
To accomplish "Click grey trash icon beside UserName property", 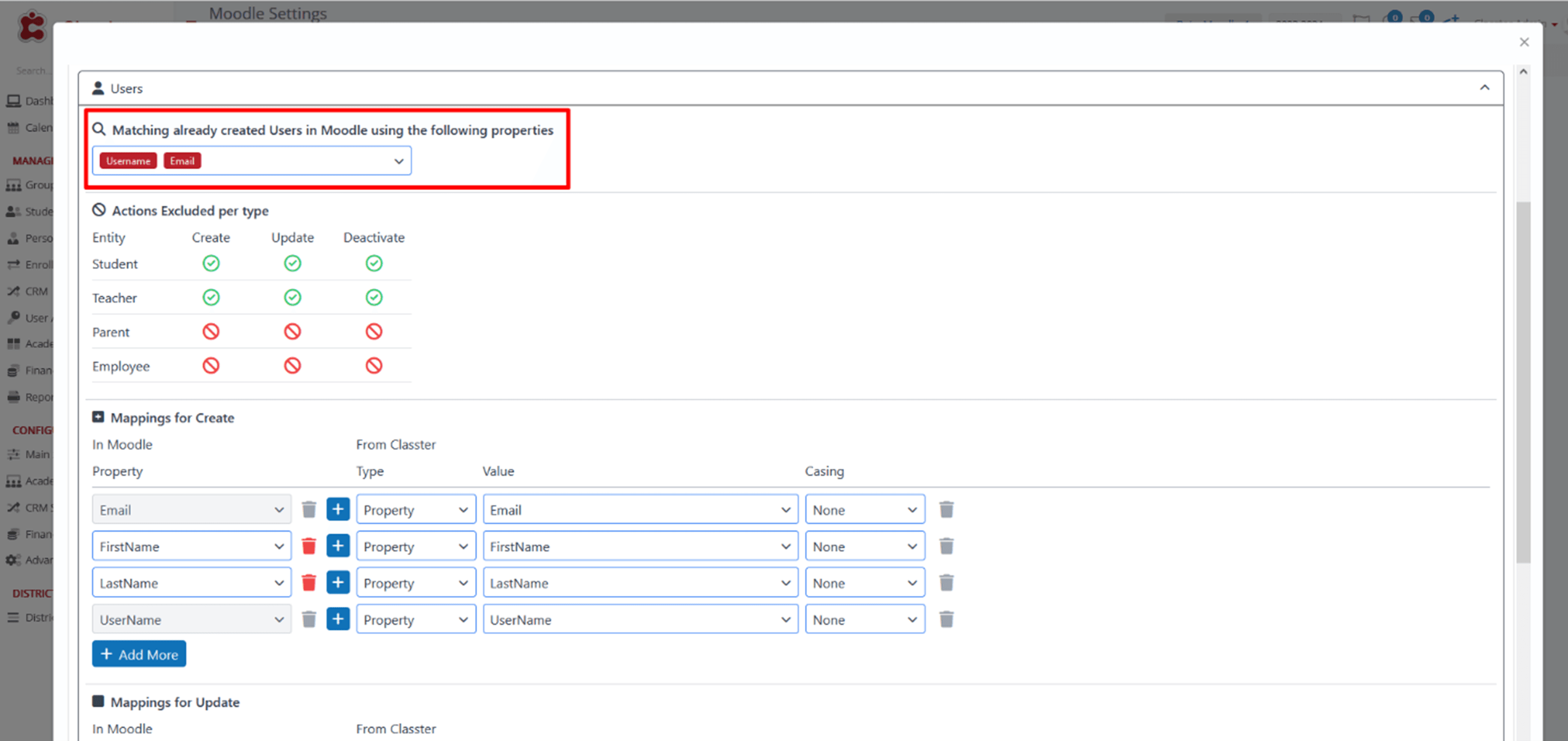I will tap(309, 620).
